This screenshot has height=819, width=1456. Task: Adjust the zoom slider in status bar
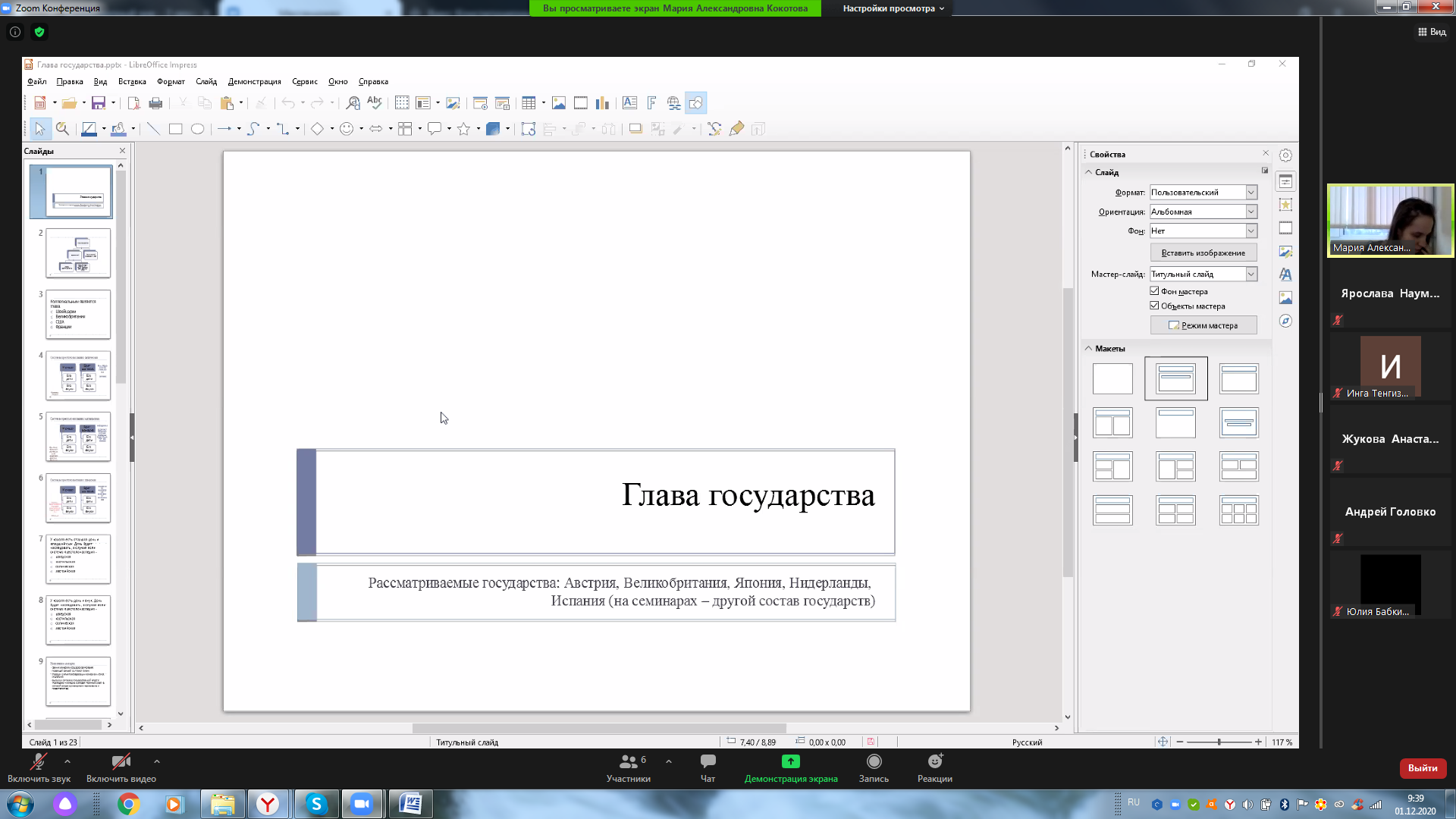coord(1219,742)
